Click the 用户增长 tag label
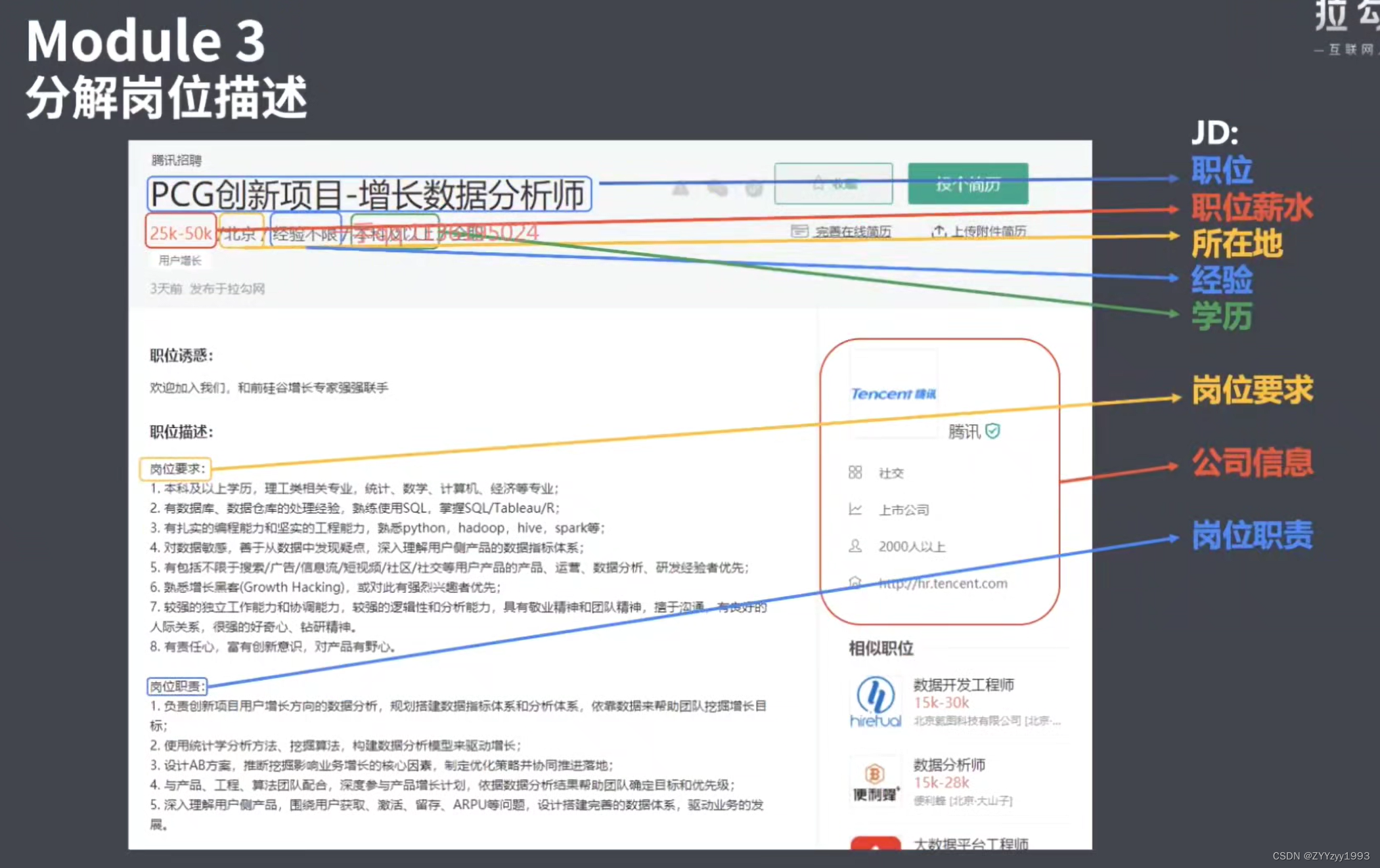This screenshot has width=1380, height=868. click(x=179, y=261)
